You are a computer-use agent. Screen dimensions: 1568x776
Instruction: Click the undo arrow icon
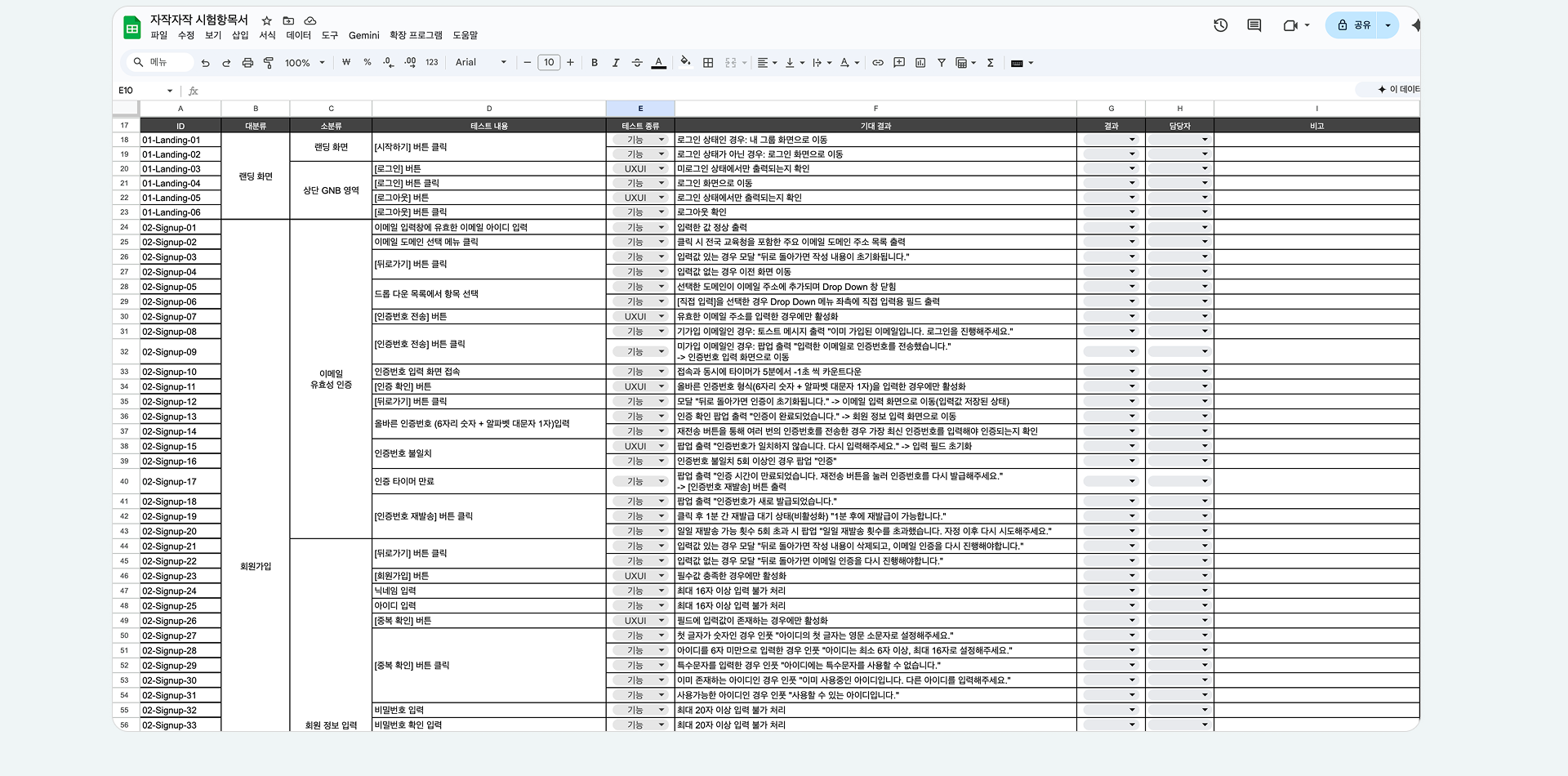(205, 63)
